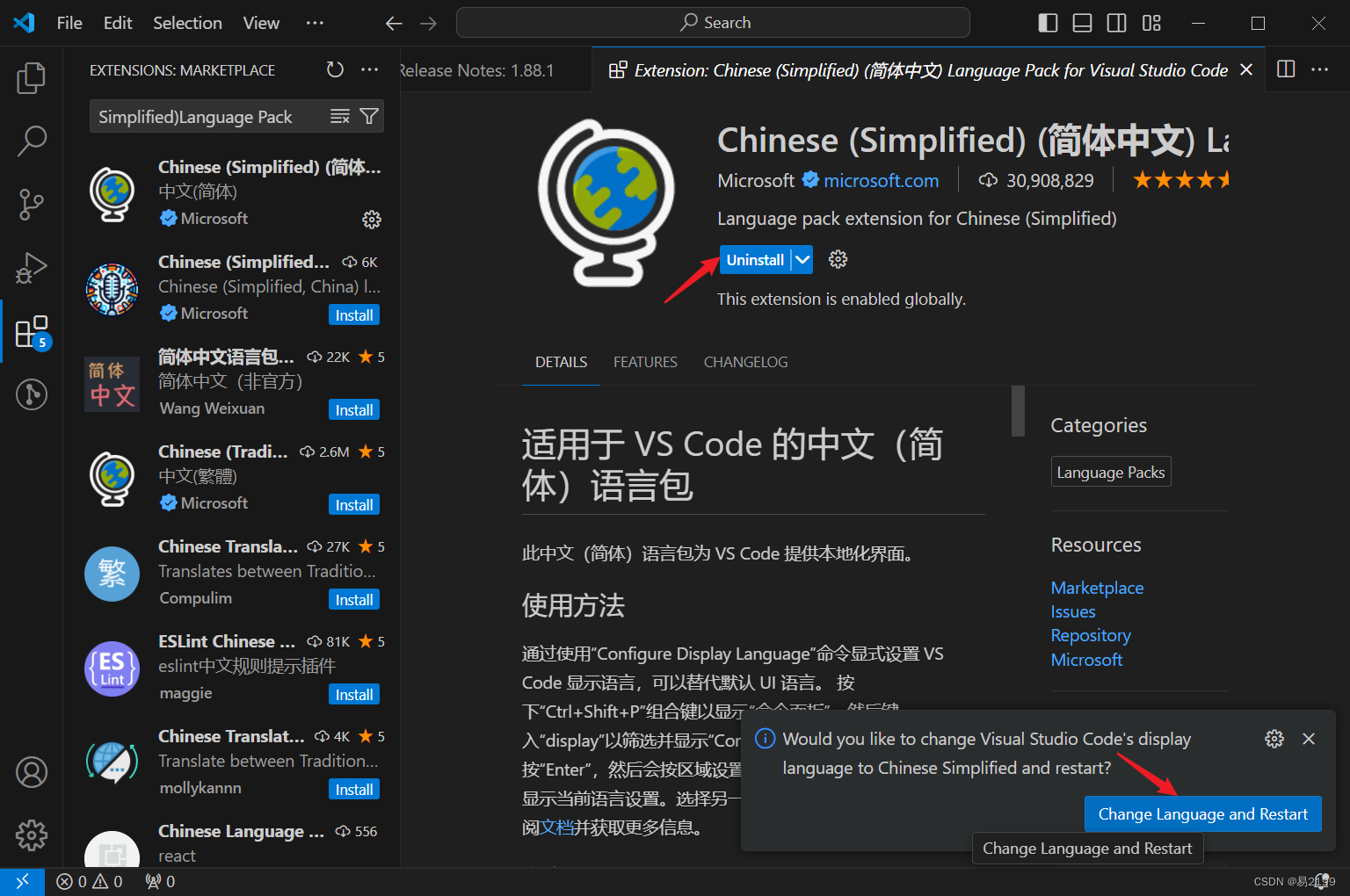Viewport: 1350px width, 896px height.
Task: Install Chinese (Simplified, China) speech extension
Action: pyautogui.click(x=354, y=315)
